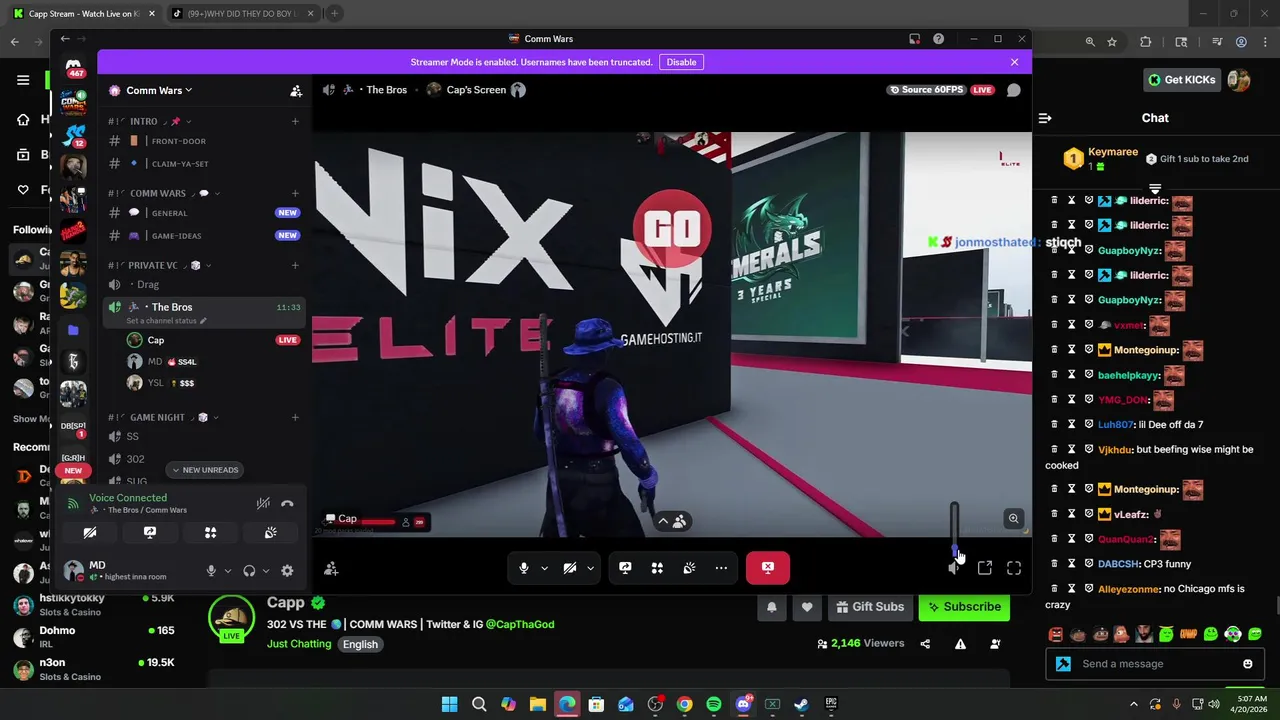Open mic options arrow in call bar
This screenshot has width=1280, height=720.
coord(544,568)
